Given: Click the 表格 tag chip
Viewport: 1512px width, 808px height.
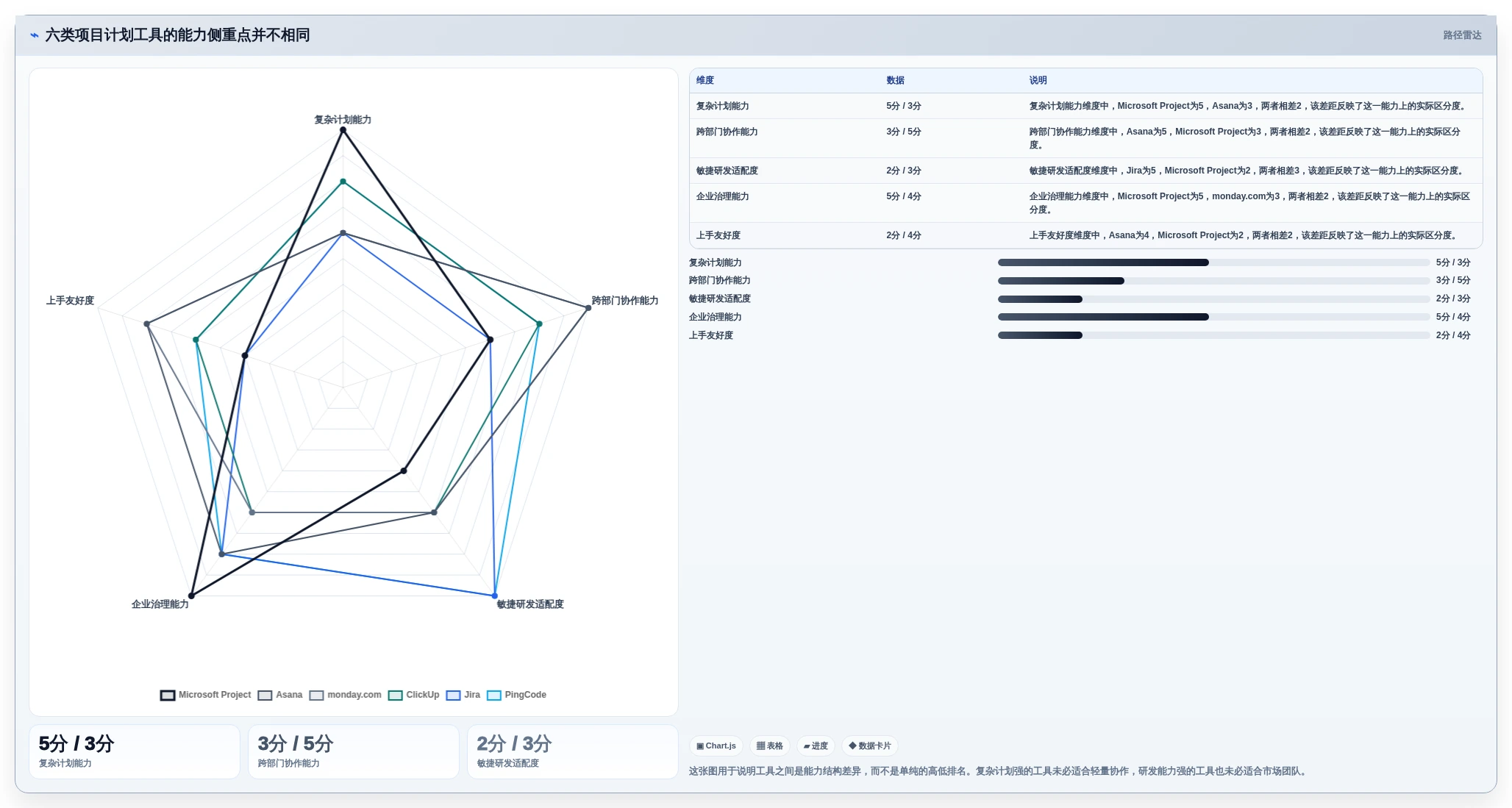Looking at the screenshot, I should click(x=770, y=746).
